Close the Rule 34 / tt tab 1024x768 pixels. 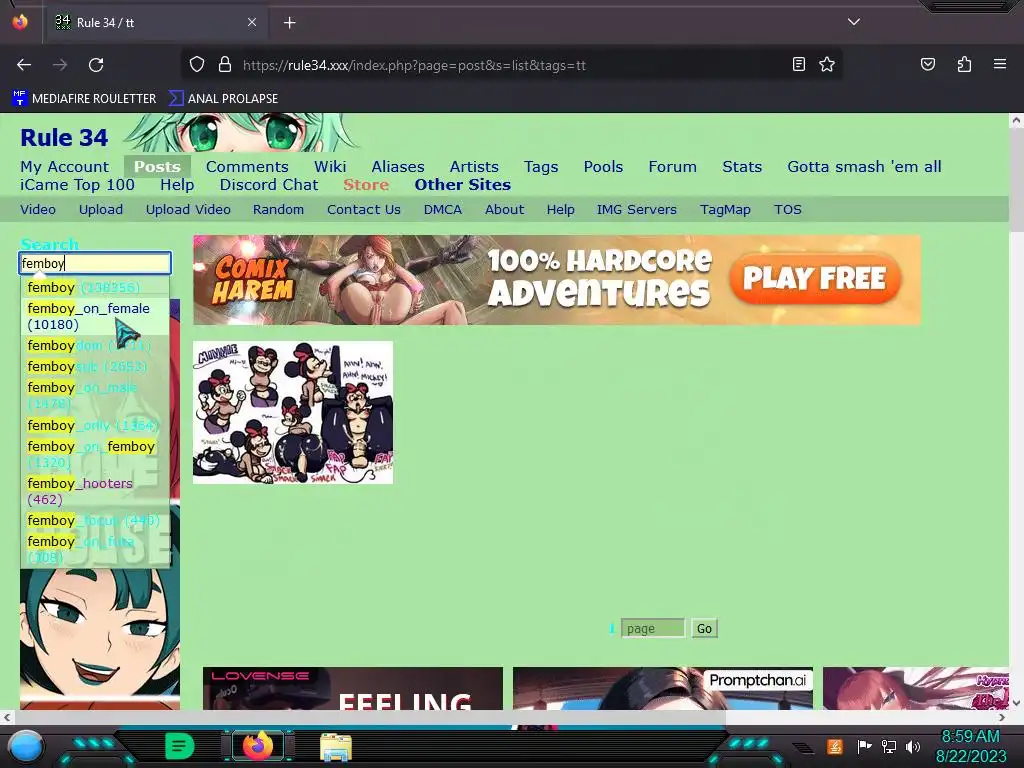pos(252,22)
